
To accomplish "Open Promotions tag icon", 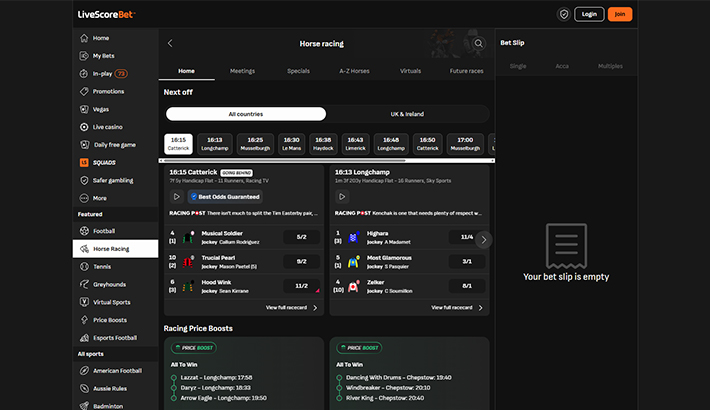I will (x=84, y=91).
